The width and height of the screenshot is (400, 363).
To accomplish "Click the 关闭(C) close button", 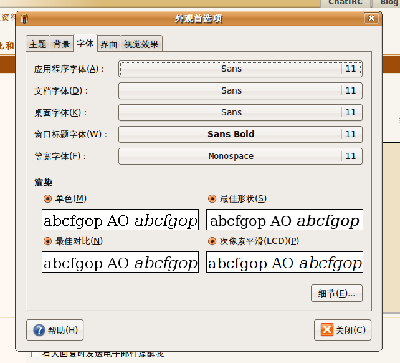I will click(x=343, y=330).
